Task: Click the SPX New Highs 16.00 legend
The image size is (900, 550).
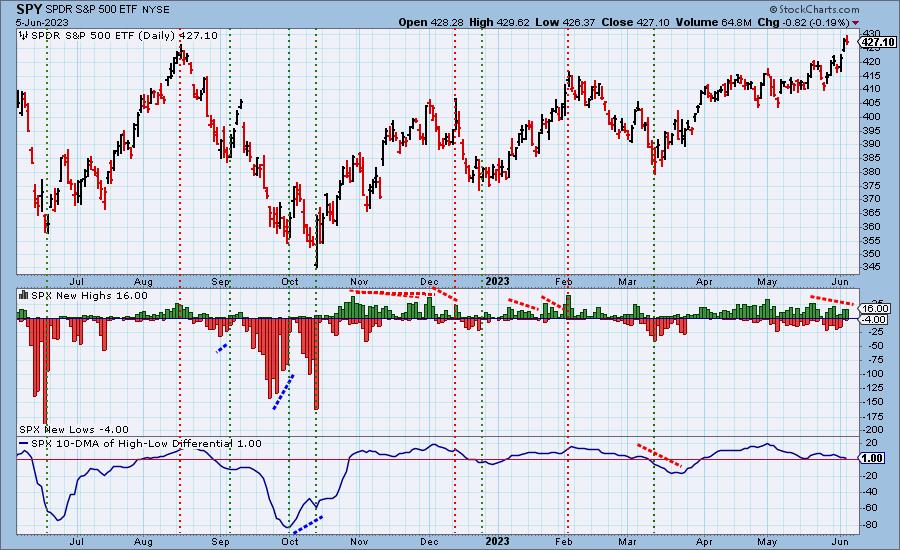Action: coord(89,296)
